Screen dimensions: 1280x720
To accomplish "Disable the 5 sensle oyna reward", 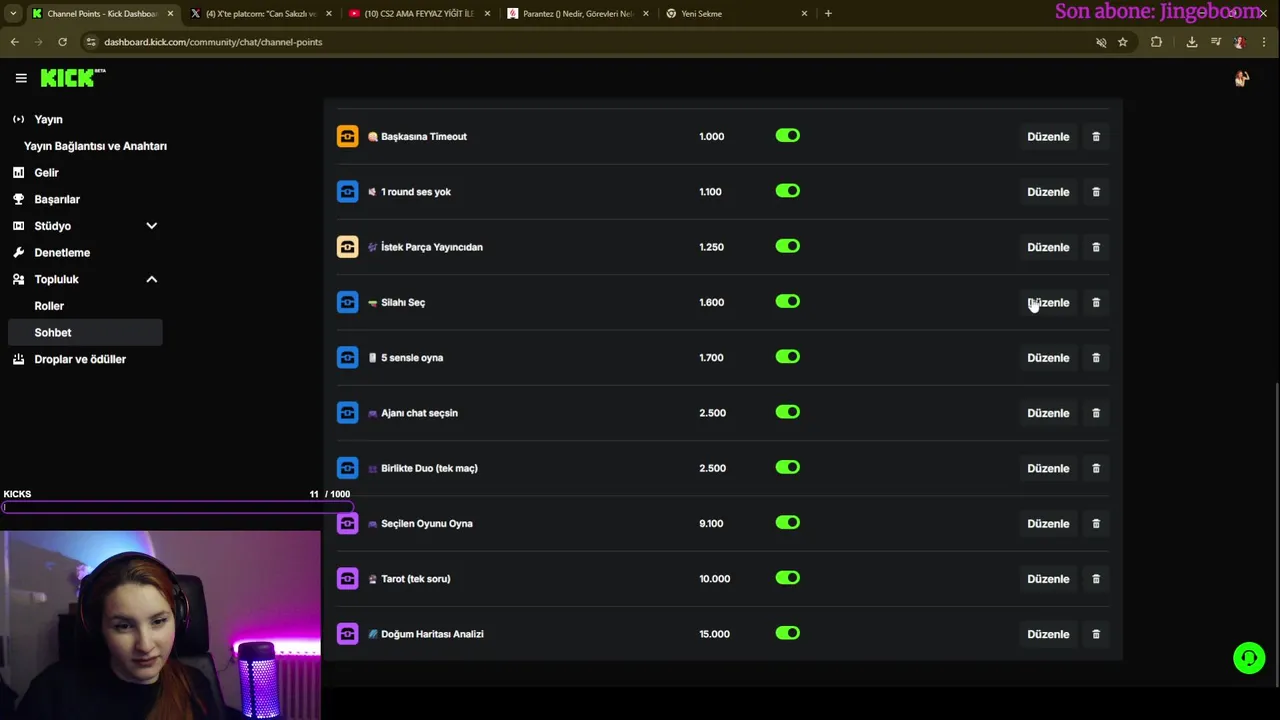I will [788, 357].
